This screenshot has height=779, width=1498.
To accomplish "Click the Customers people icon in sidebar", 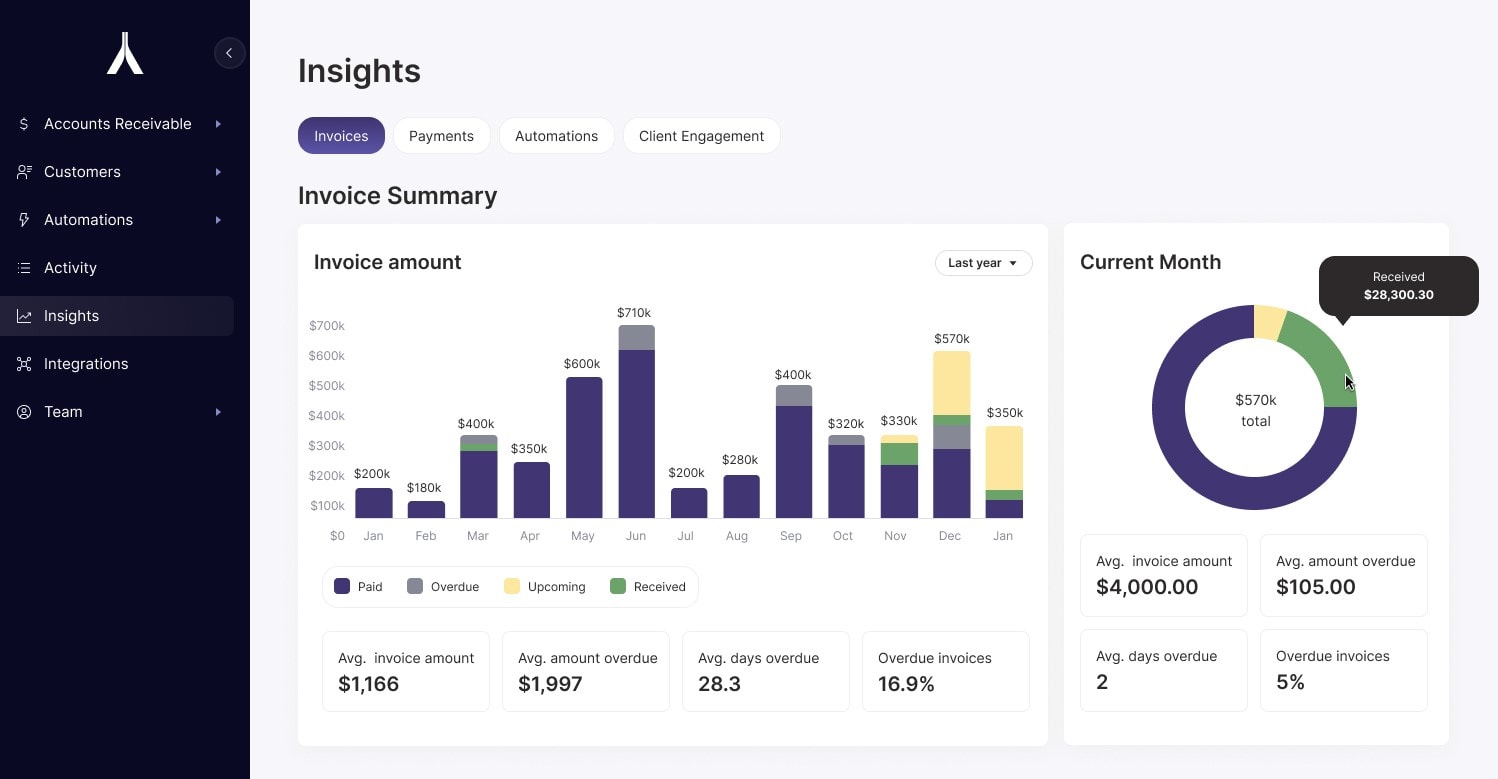I will pos(24,172).
